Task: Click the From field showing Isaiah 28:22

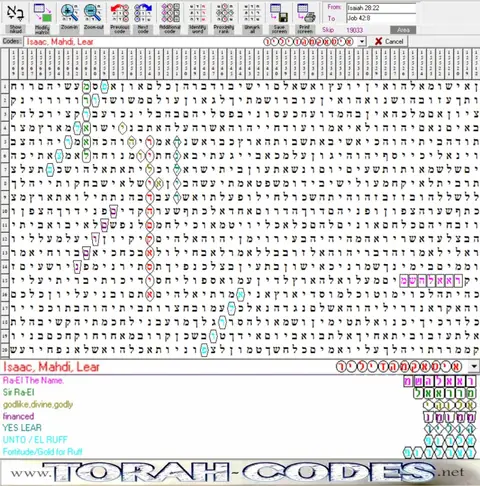Action: (381, 8)
